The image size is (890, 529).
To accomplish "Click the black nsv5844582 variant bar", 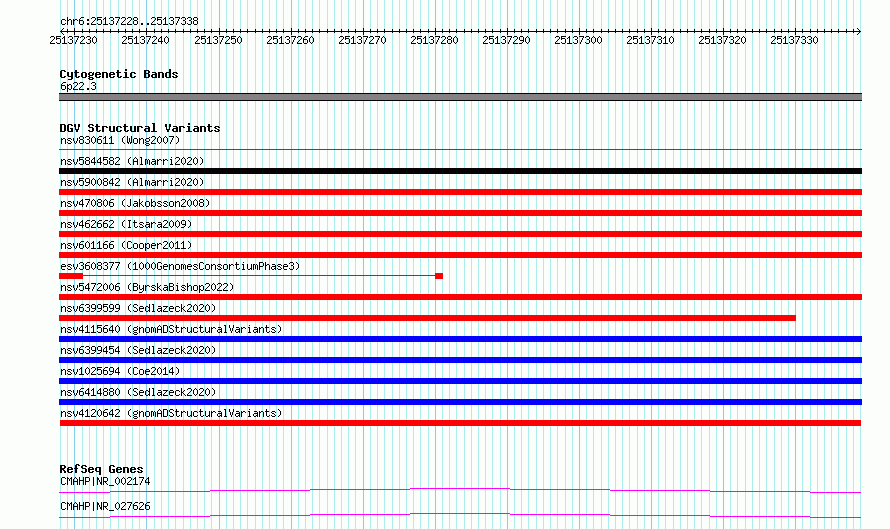I will pyautogui.click(x=460, y=171).
